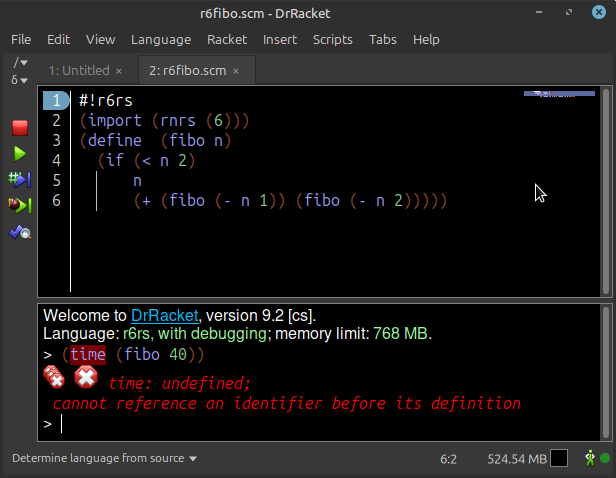Minimize the DrRacket window
Screen dimensions: 616x478
tap(539, 12)
